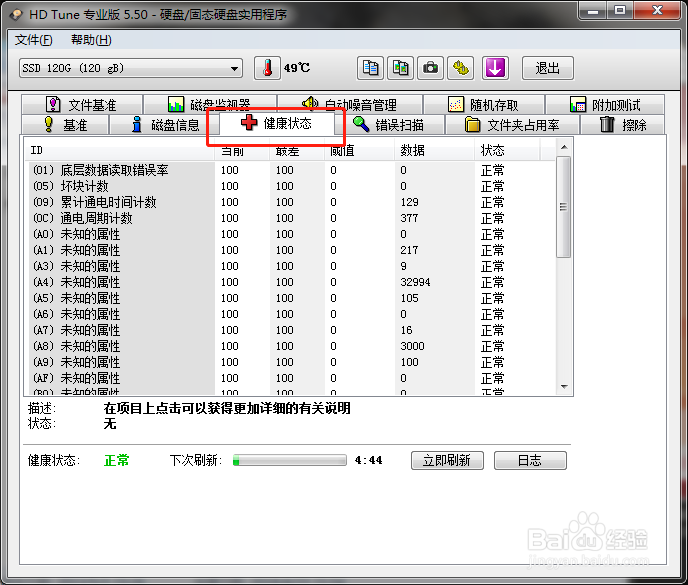Select row (A6) 未知的属性
Viewport: 688px width, 585px height.
[x=290, y=314]
